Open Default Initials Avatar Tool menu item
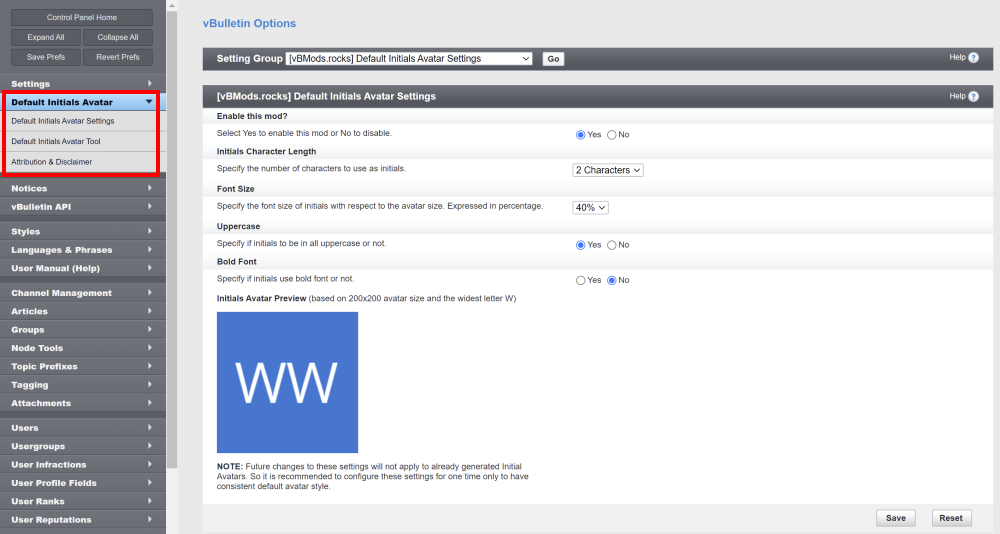The height and width of the screenshot is (534, 1000). click(82, 142)
